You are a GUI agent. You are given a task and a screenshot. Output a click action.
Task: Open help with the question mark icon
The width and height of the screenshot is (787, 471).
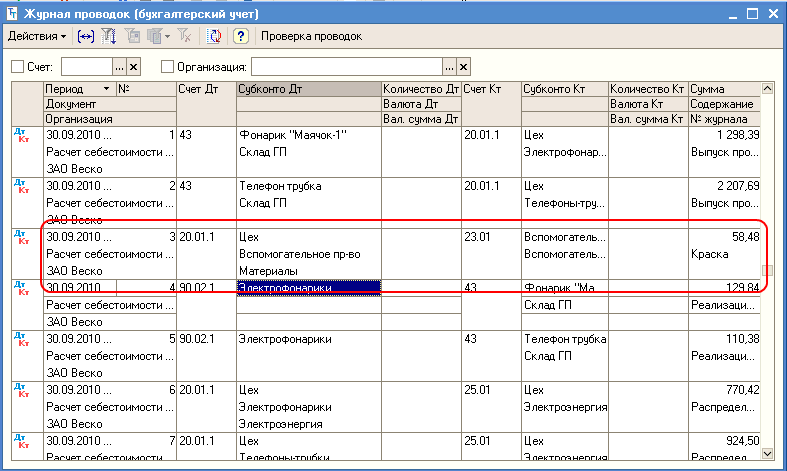click(x=240, y=36)
